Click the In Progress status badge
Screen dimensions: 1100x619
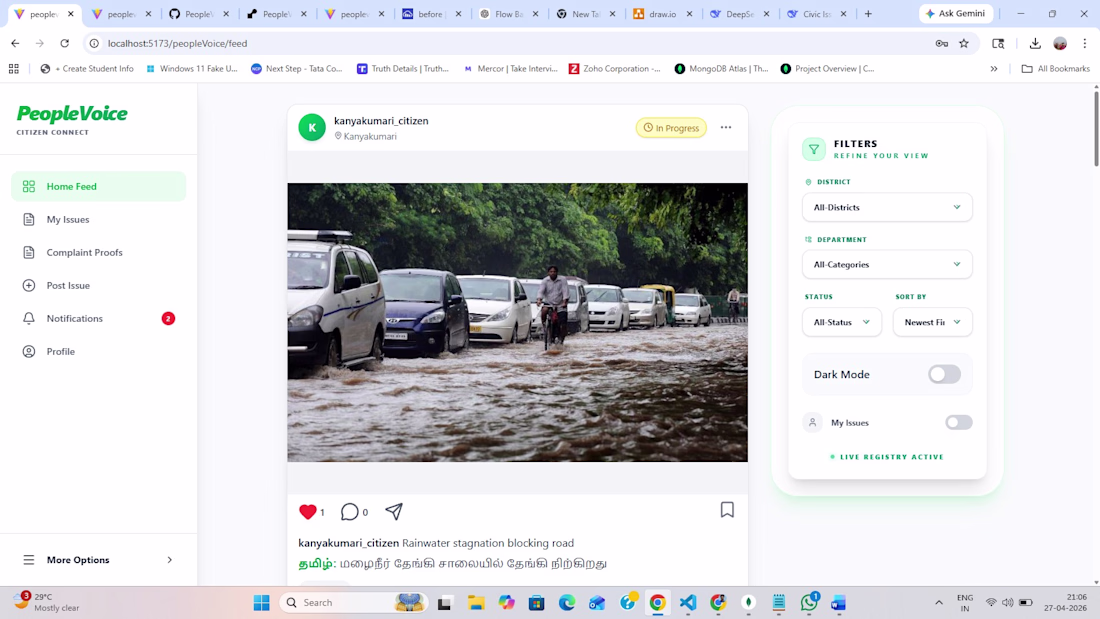[671, 128]
